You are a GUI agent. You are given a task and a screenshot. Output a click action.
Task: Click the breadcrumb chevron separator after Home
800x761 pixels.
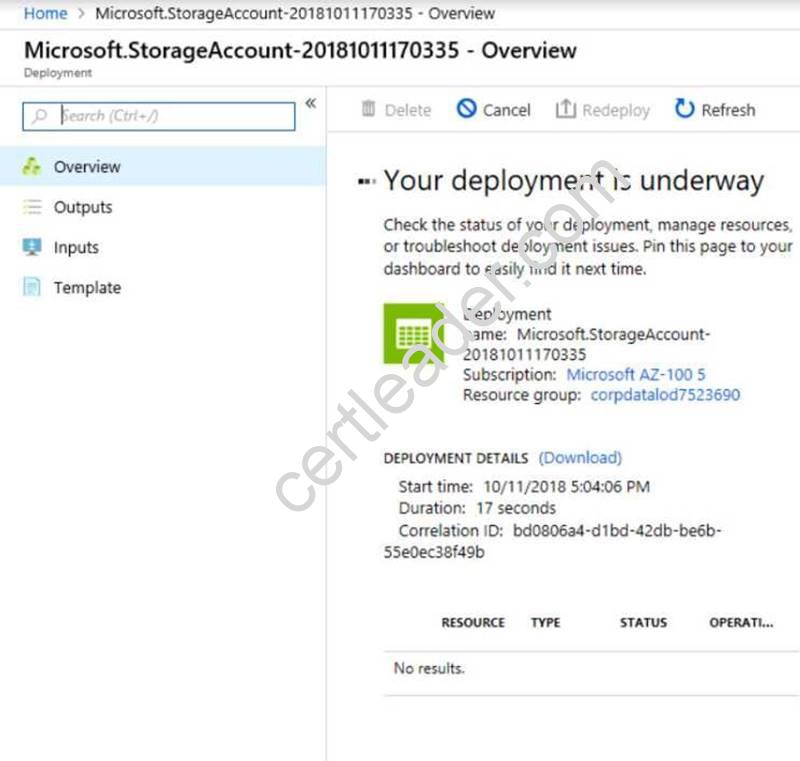81,13
